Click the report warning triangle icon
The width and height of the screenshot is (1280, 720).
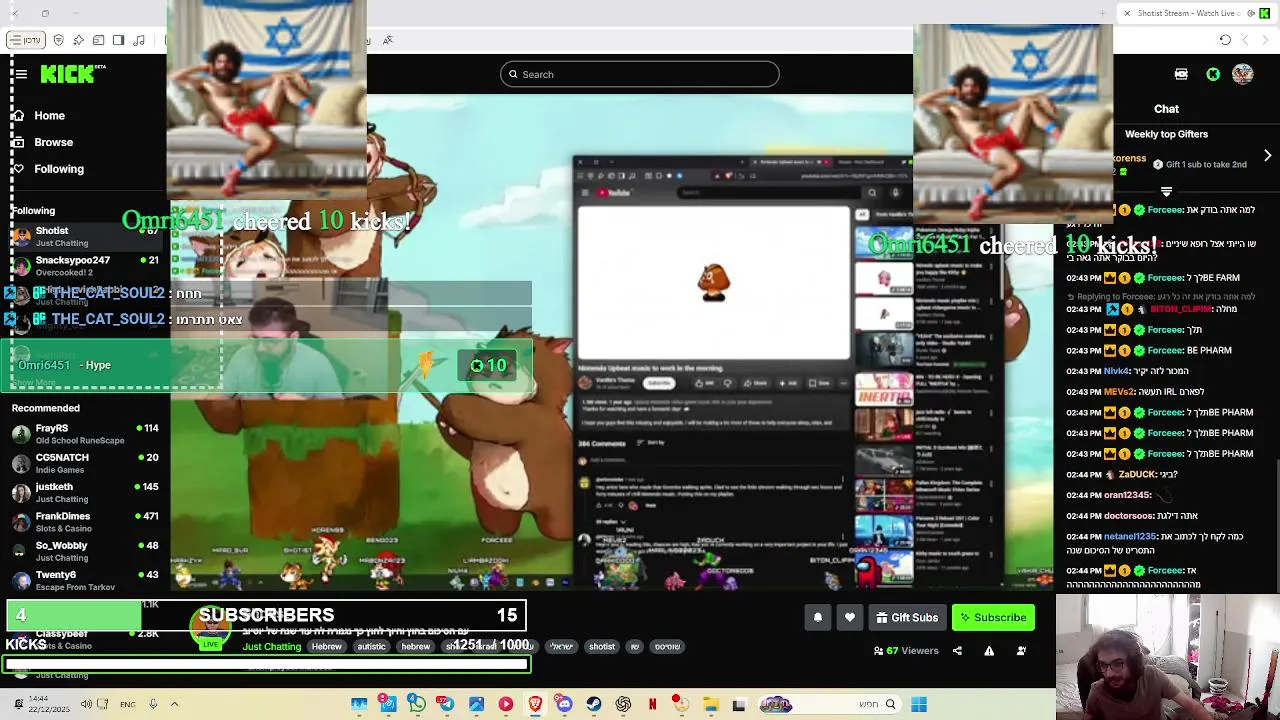coord(989,651)
